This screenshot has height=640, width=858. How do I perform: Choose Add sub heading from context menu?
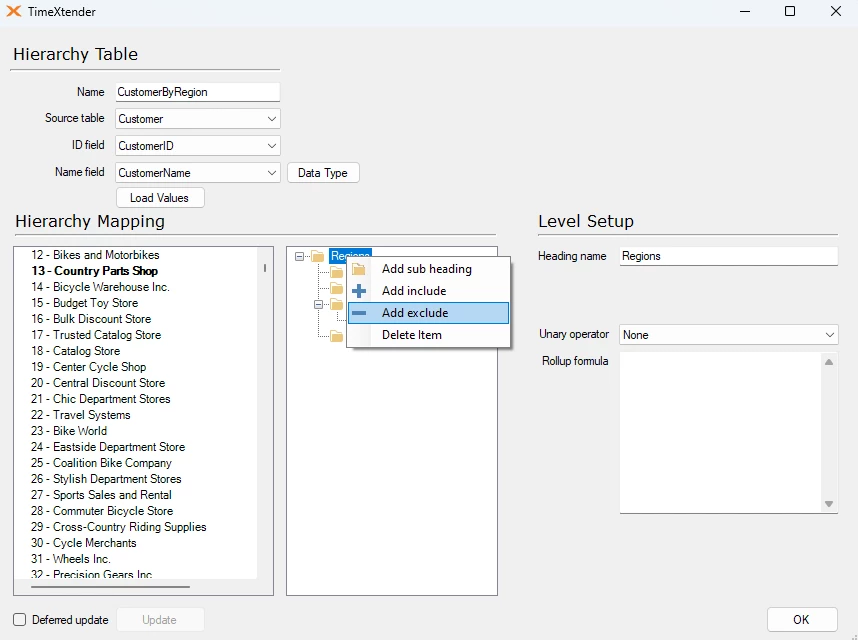pos(426,269)
